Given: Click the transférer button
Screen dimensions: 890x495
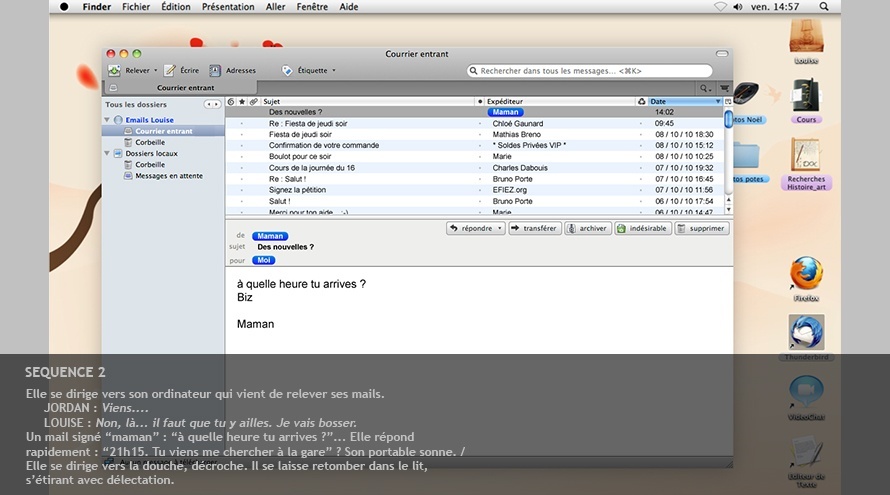Looking at the screenshot, I should pos(535,229).
